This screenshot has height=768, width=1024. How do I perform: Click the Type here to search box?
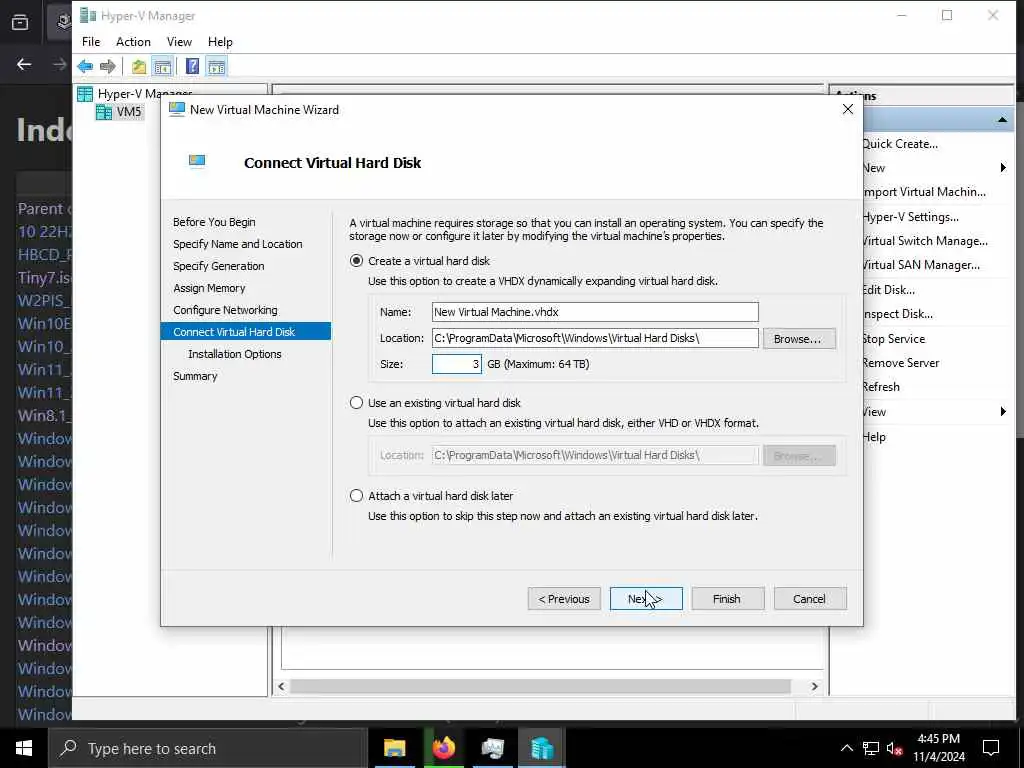(x=208, y=748)
